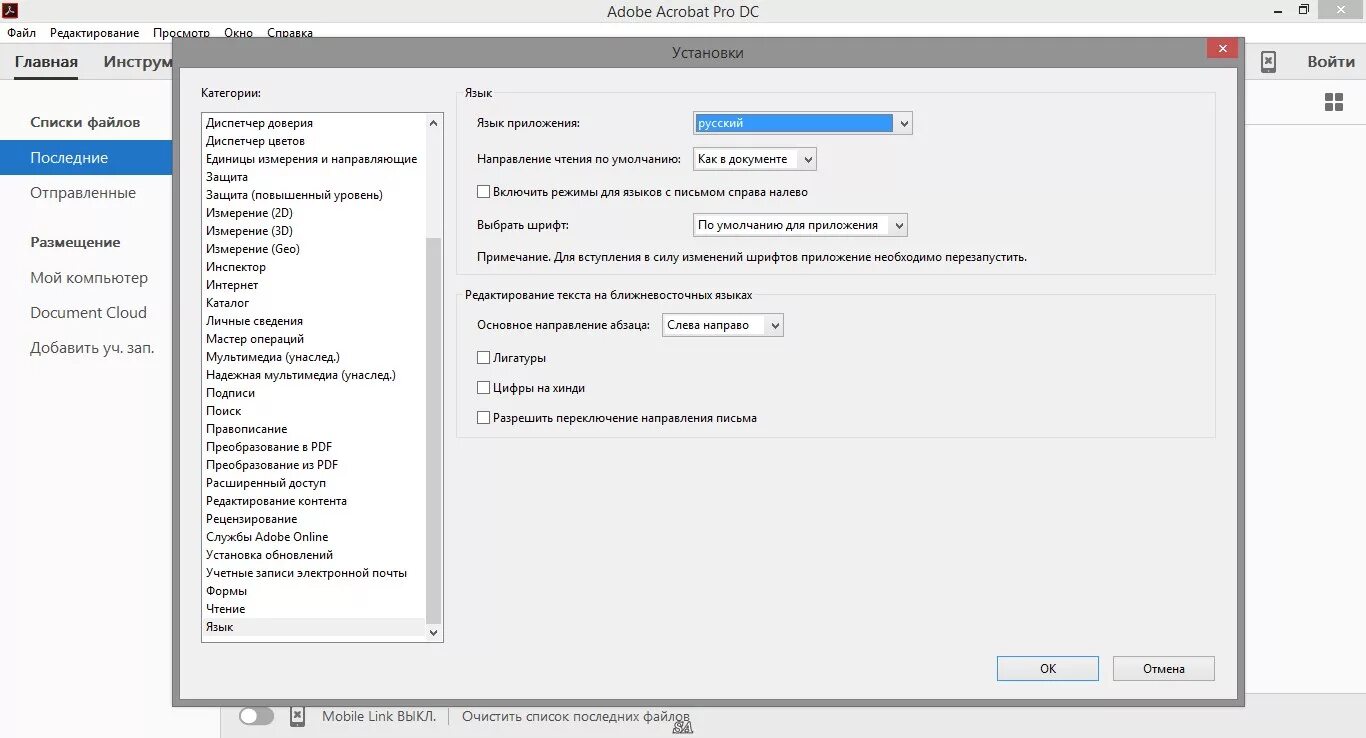This screenshot has height=738, width=1366.
Task: Open the Файл menu
Action: 21,33
